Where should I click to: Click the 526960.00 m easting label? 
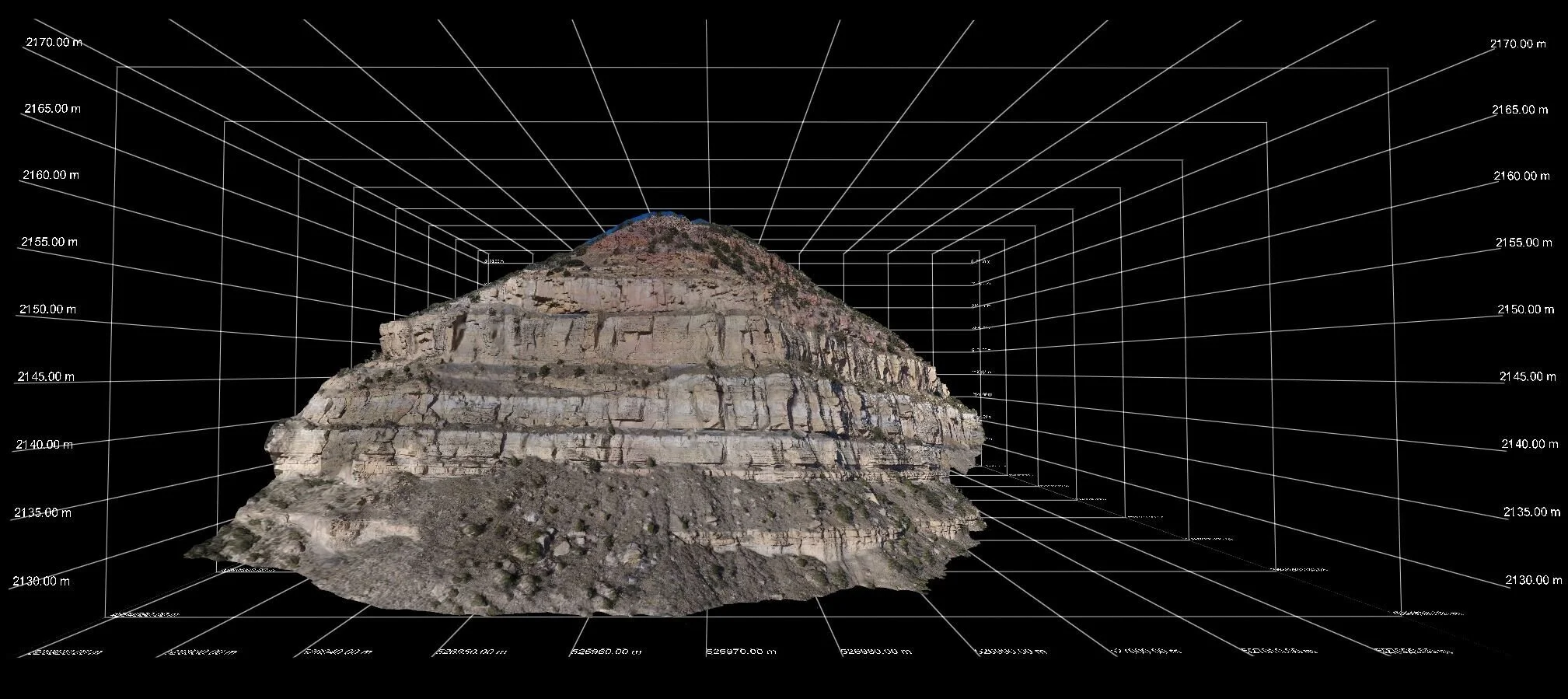[606, 652]
